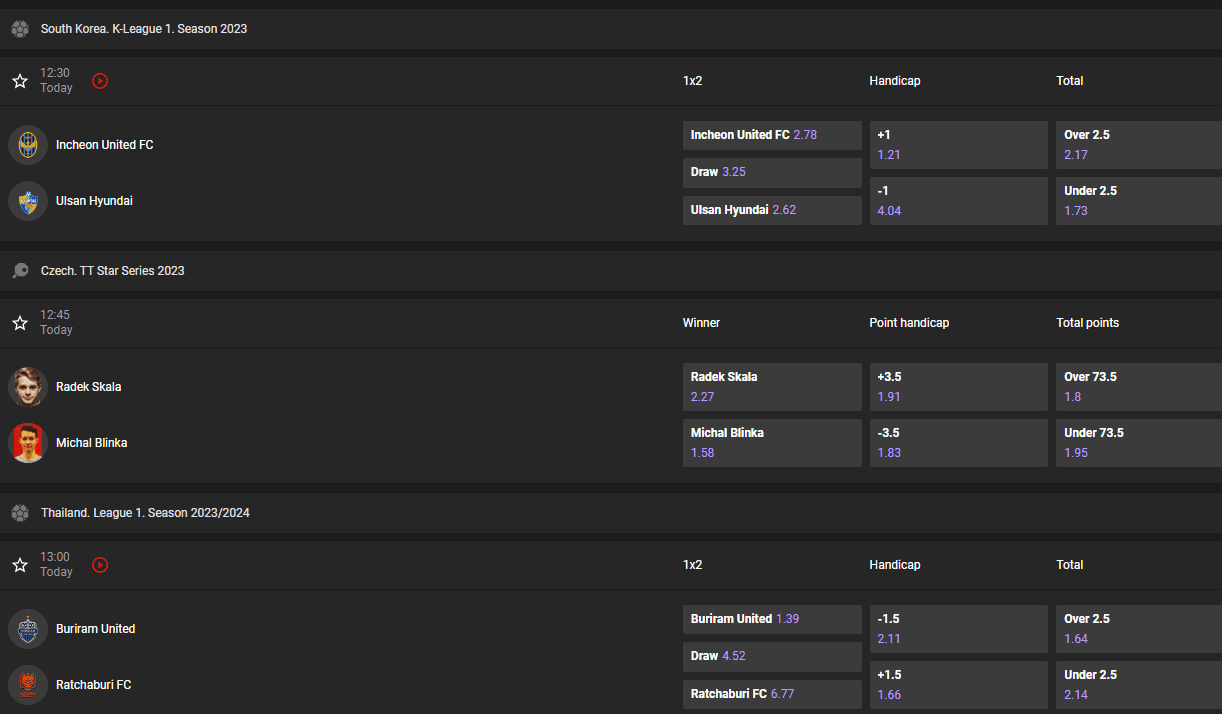Click Michal Blinka's player photo
This screenshot has height=714, width=1222.
pos(28,443)
